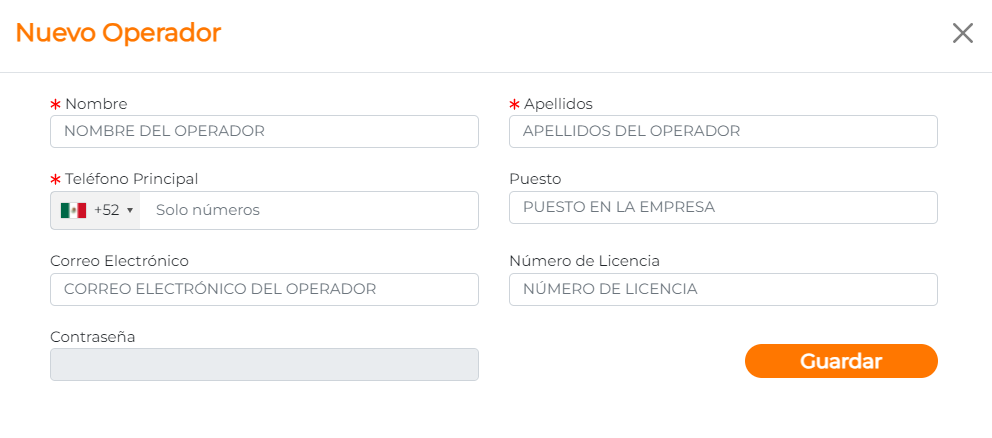Click the Apellidos field label
Image resolution: width=992 pixels, height=438 pixels.
(x=558, y=103)
